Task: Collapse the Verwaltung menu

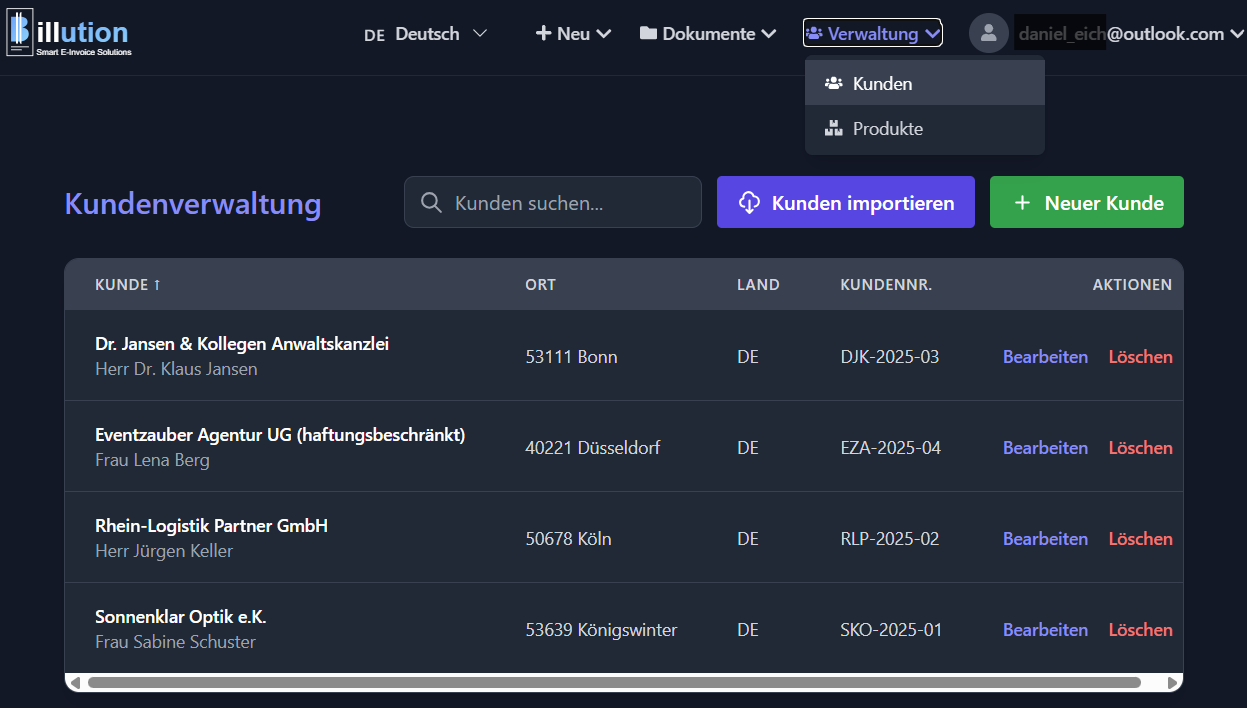Action: pyautogui.click(x=872, y=33)
